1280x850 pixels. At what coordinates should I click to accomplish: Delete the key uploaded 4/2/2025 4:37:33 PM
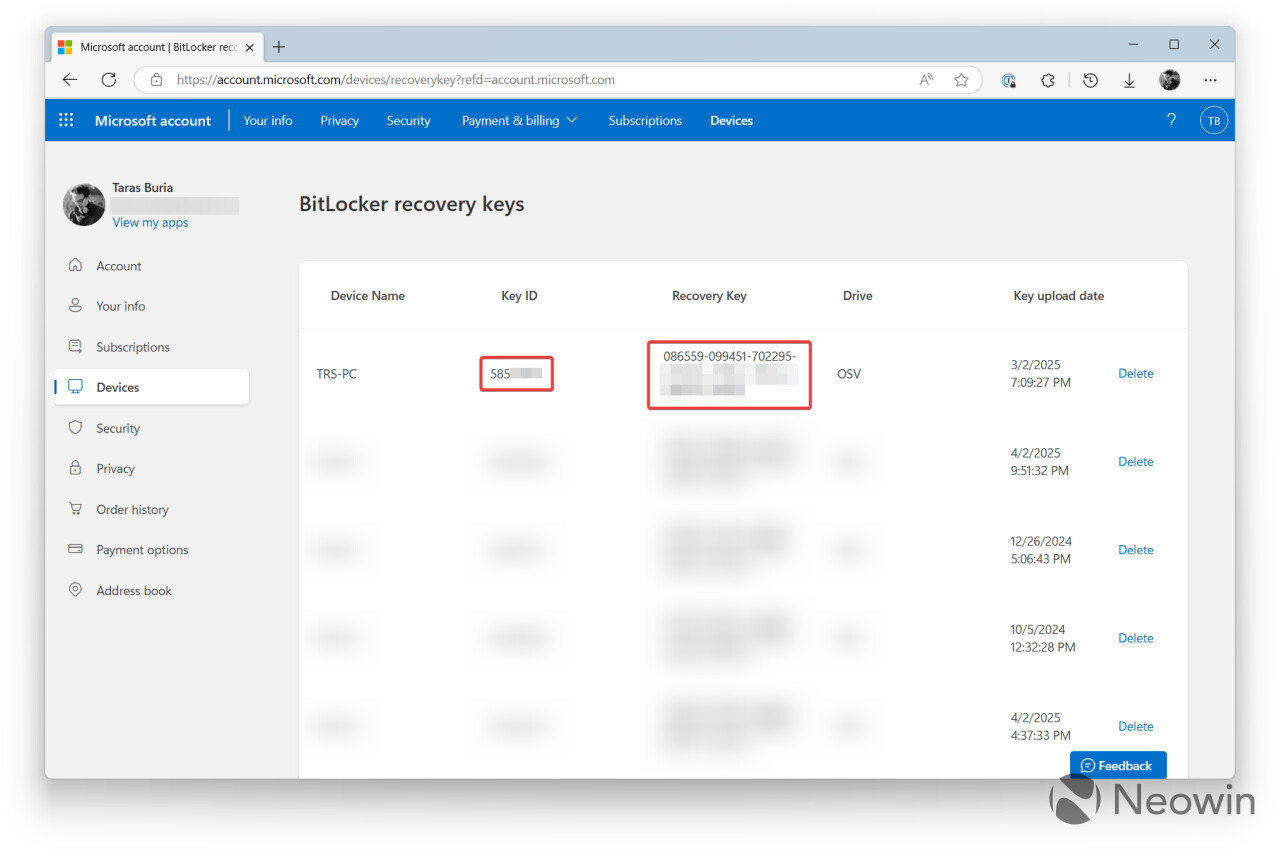click(1135, 726)
